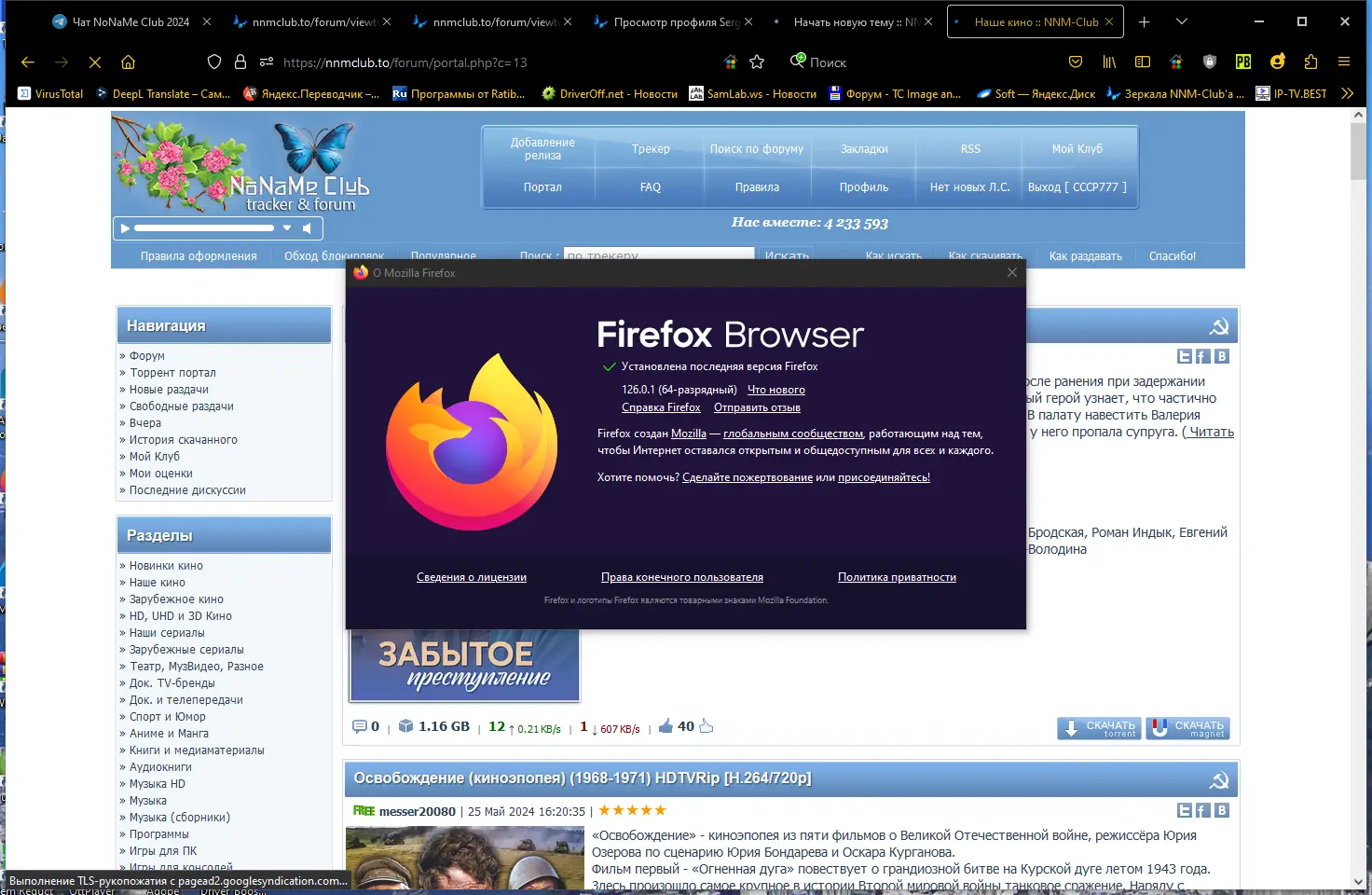Share Освобождение post on VKontakte

click(x=1222, y=810)
